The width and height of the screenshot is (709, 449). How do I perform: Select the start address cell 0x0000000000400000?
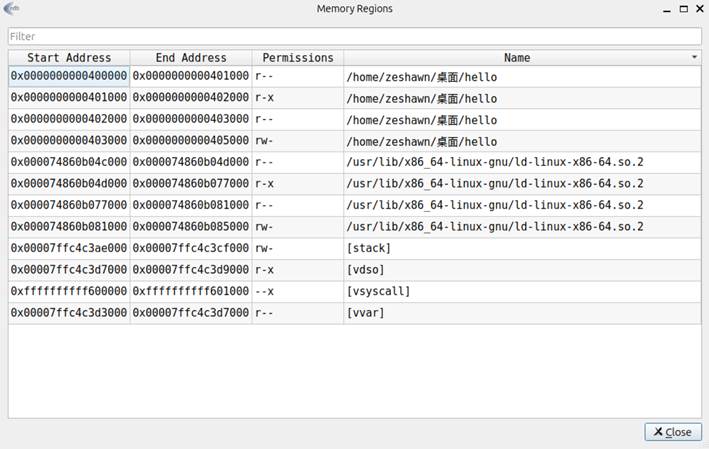pos(69,76)
